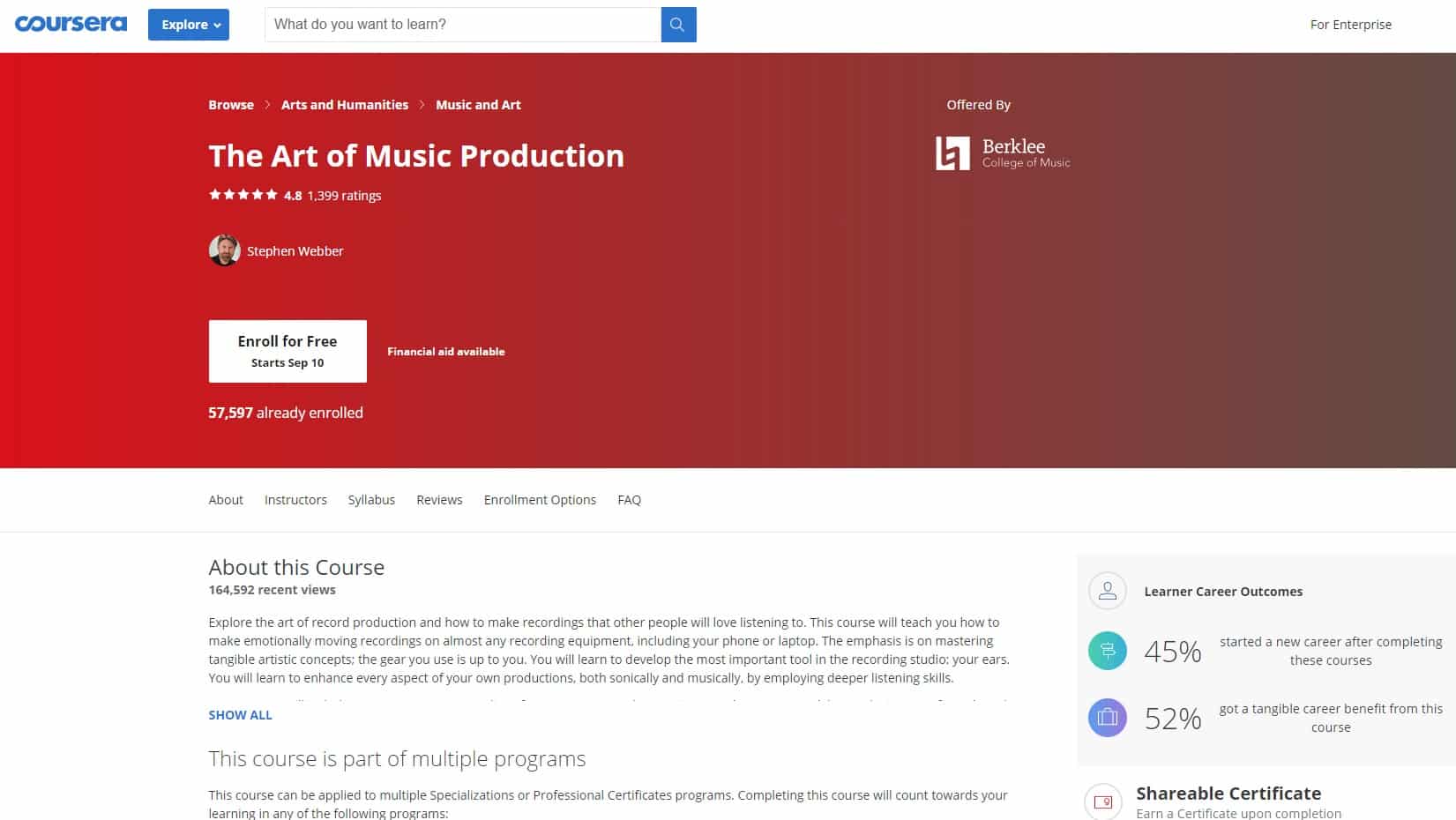Click 'The Art of Music Production' title

(416, 156)
